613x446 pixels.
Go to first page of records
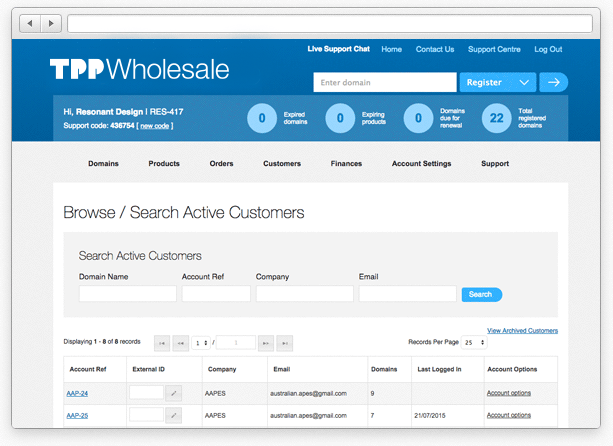(162, 342)
